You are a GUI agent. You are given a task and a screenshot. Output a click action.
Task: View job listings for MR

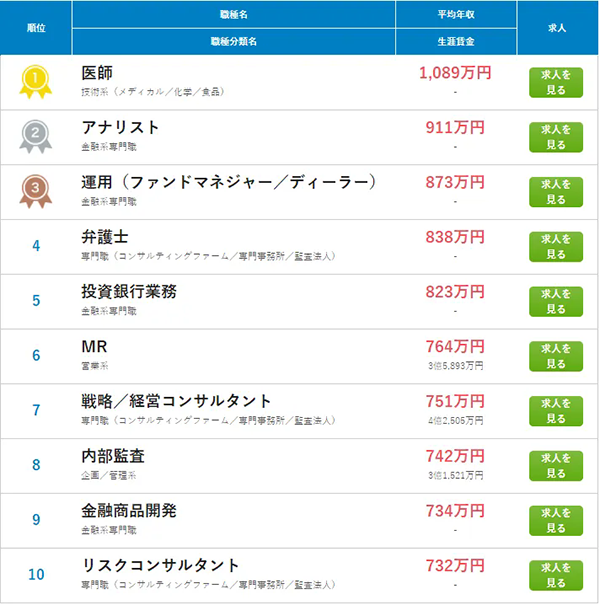(556, 357)
